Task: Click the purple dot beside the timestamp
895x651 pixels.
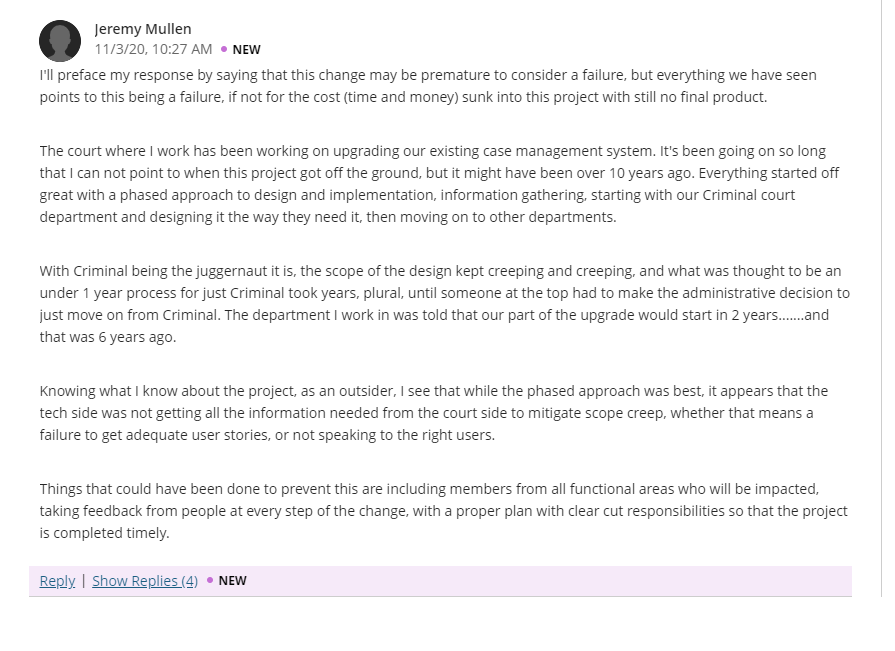Action: (x=224, y=50)
